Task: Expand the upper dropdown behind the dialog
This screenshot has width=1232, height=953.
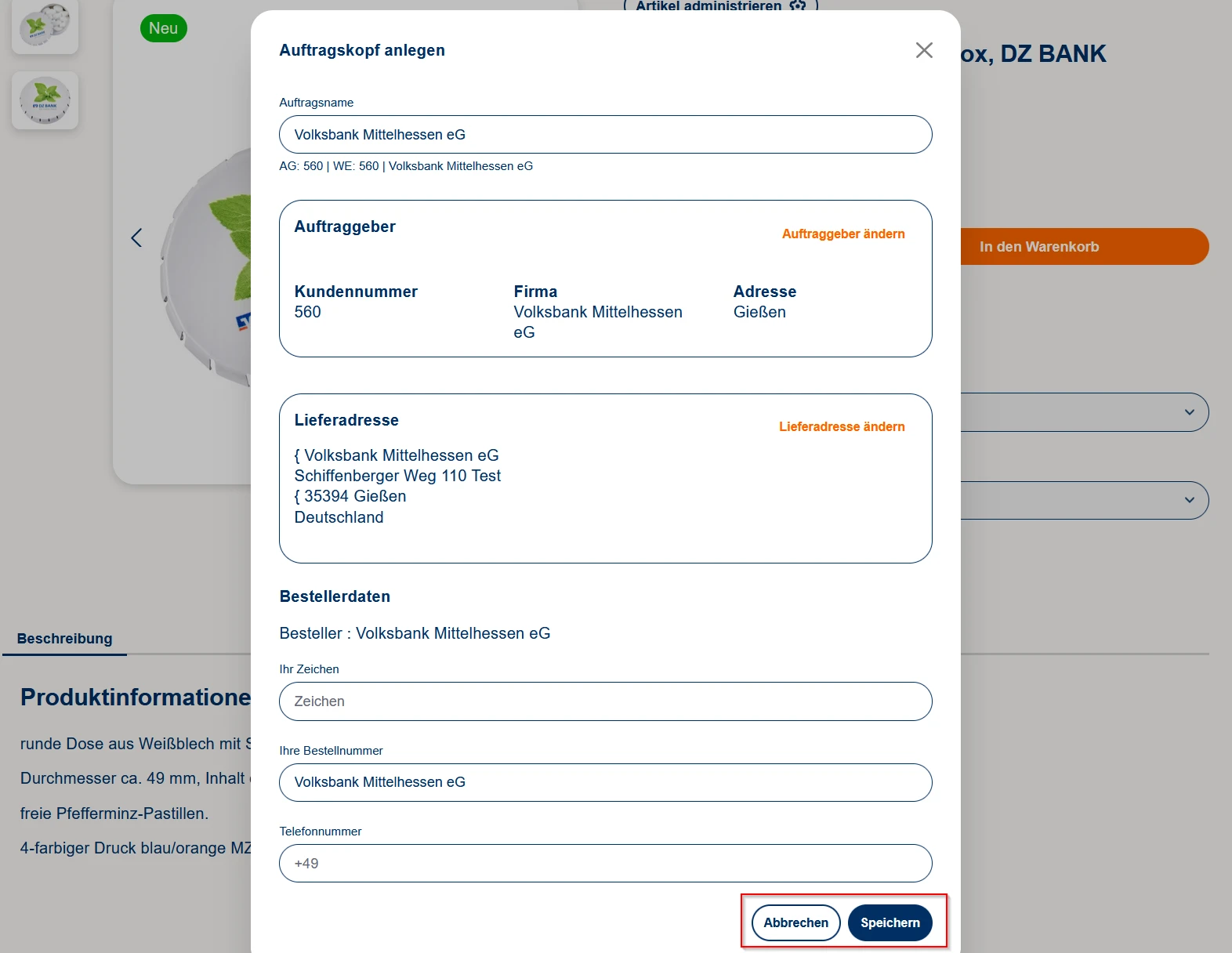Action: click(1189, 412)
